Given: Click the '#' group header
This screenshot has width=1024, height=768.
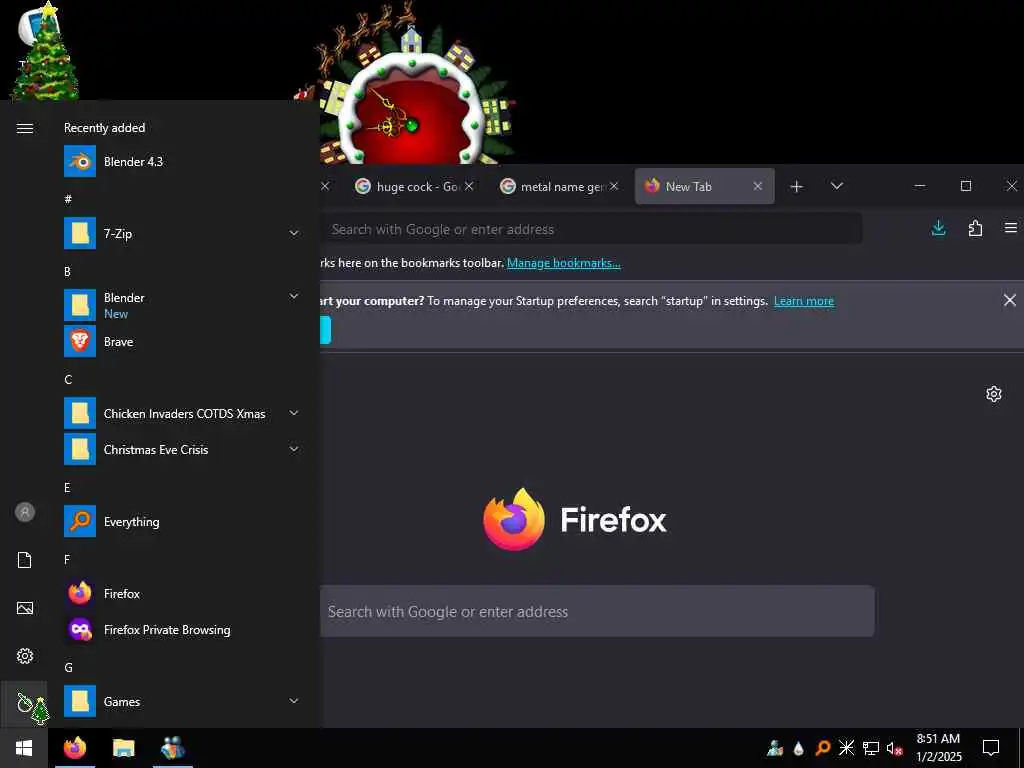Looking at the screenshot, I should point(68,199).
